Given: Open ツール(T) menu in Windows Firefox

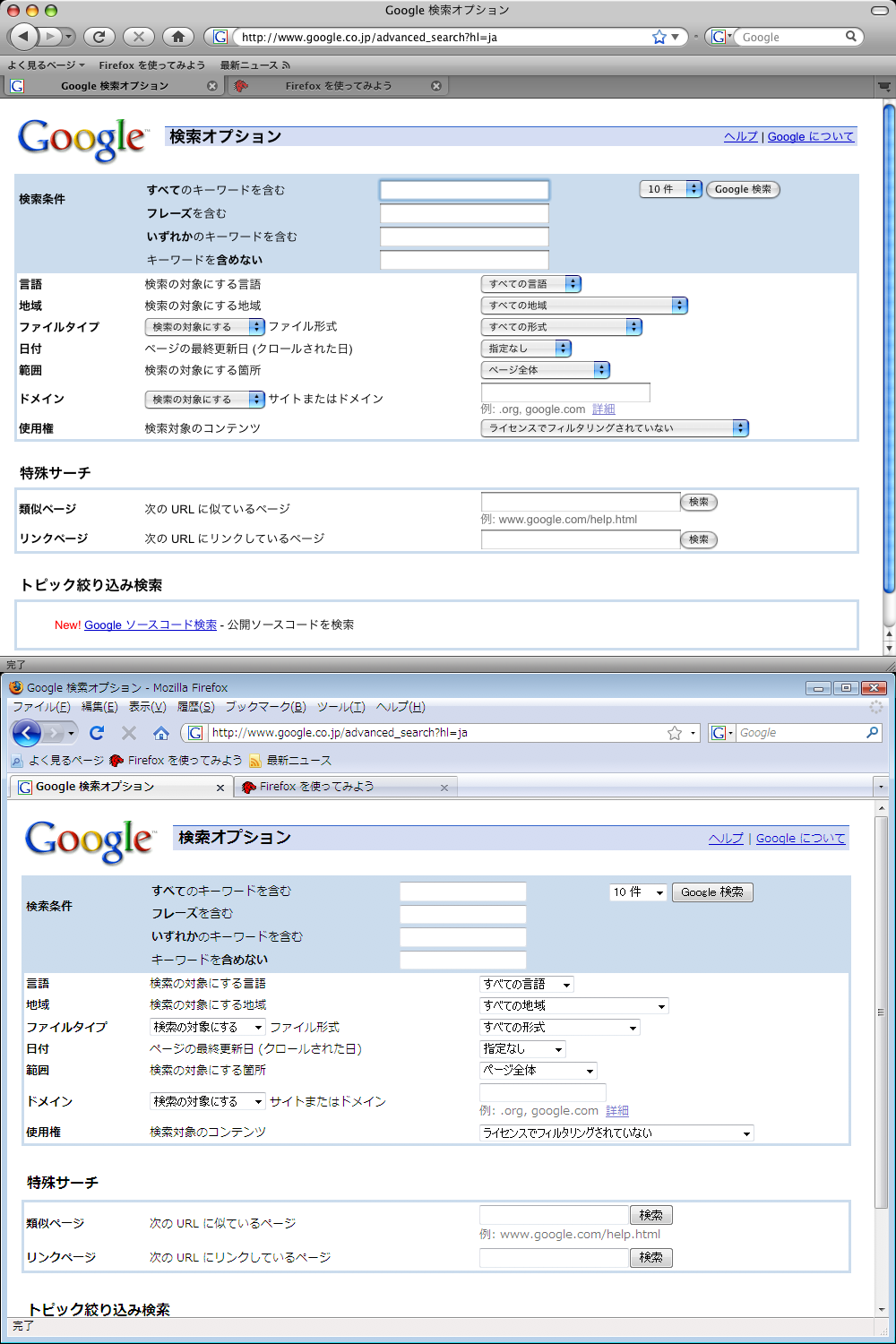Looking at the screenshot, I should pyautogui.click(x=341, y=707).
